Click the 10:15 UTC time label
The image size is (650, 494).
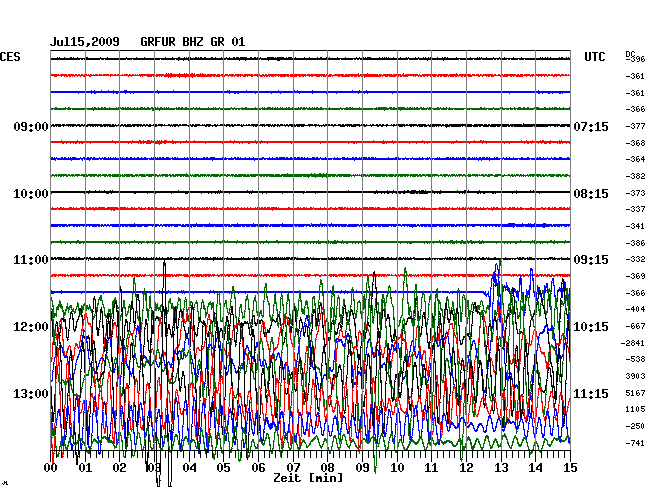tap(591, 327)
